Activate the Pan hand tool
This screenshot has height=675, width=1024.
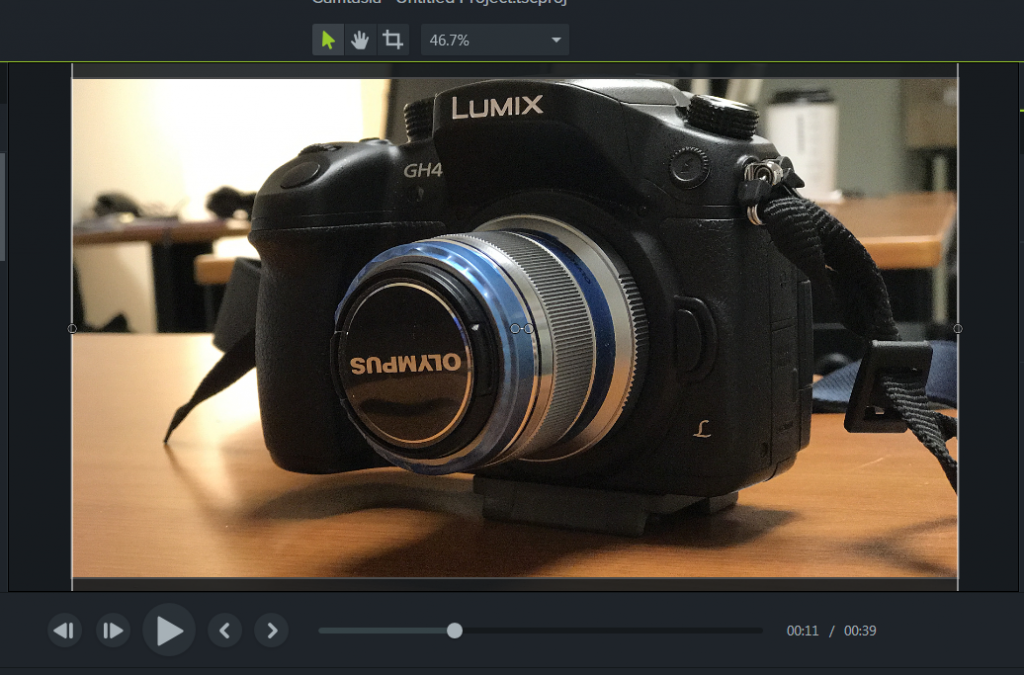(360, 40)
